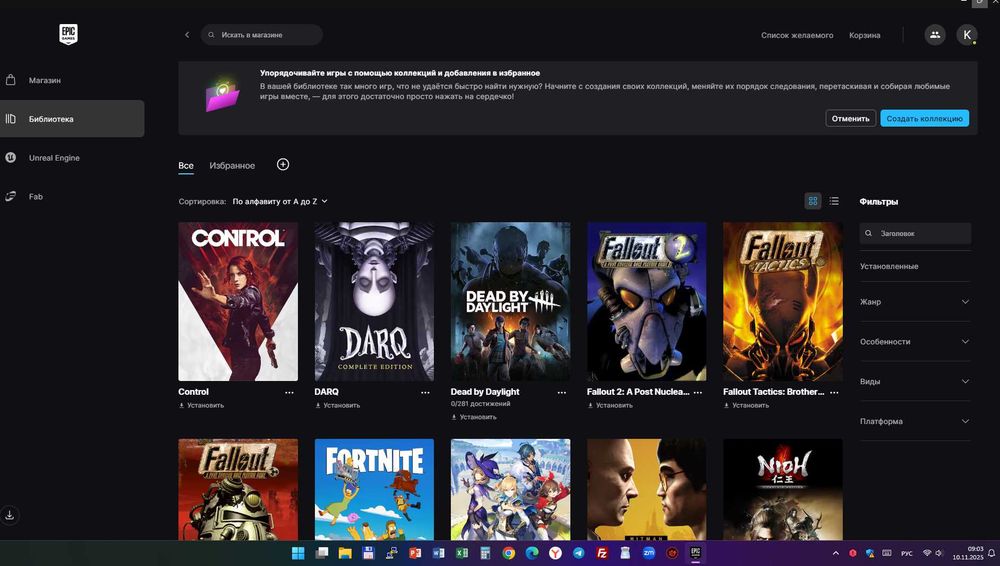Open the taskbar clock and date
This screenshot has height=566, width=1000.
[968, 553]
